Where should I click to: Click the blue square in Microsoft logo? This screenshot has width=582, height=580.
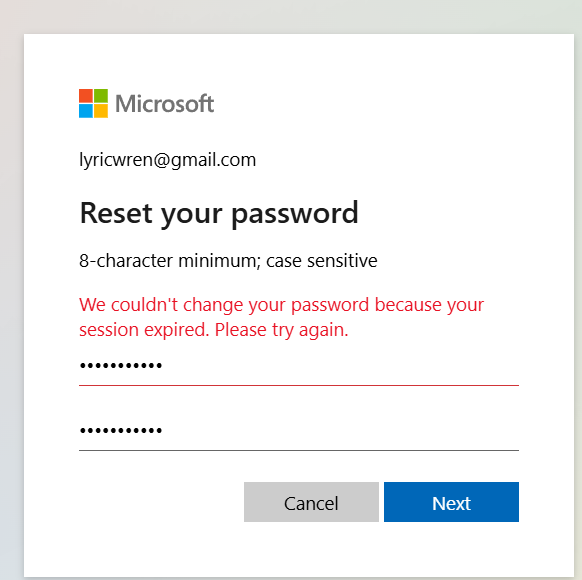click(x=86, y=111)
